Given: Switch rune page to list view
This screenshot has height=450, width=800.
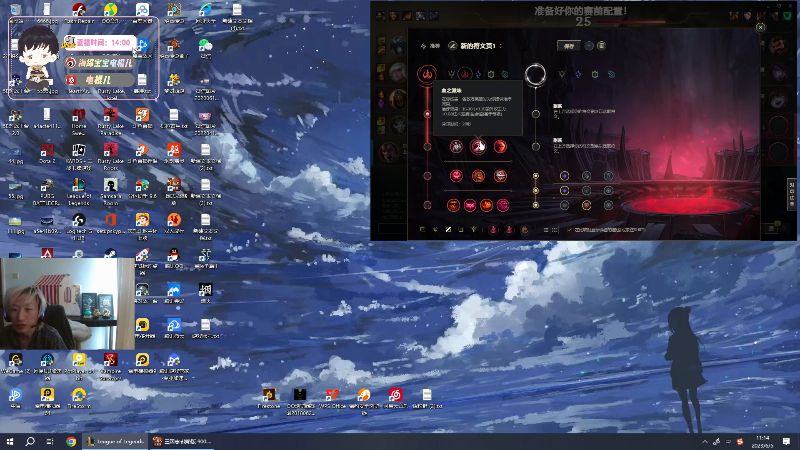Looking at the screenshot, I should click(x=545, y=230).
